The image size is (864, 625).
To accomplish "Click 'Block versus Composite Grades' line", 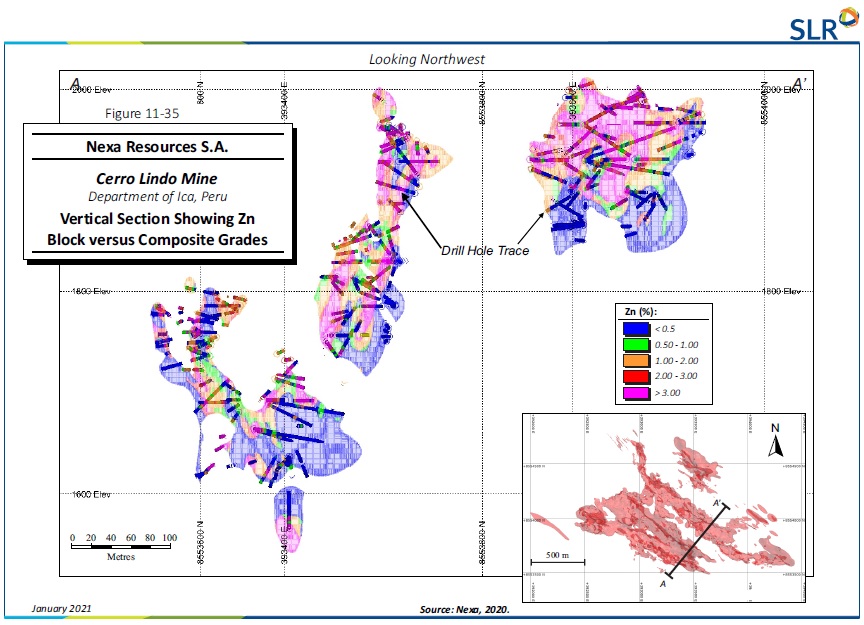I will click(x=158, y=240).
